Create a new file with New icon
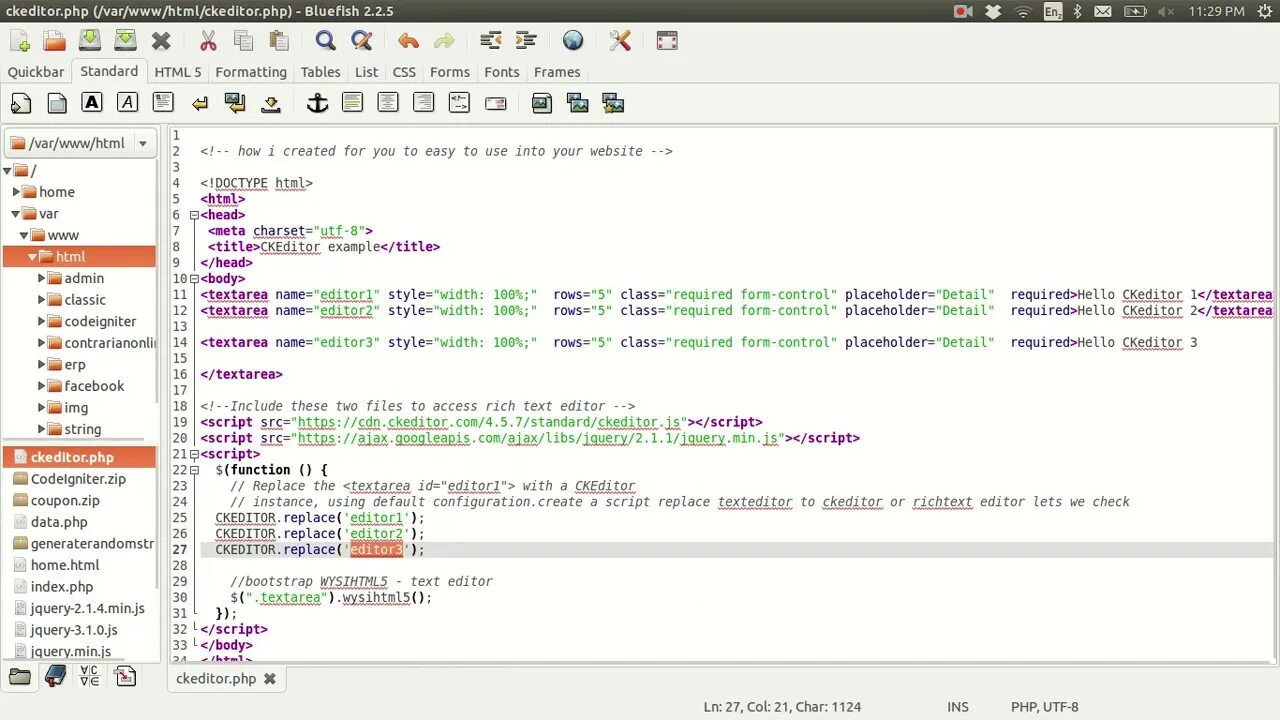Screen dimensions: 1280x720 tap(20, 41)
